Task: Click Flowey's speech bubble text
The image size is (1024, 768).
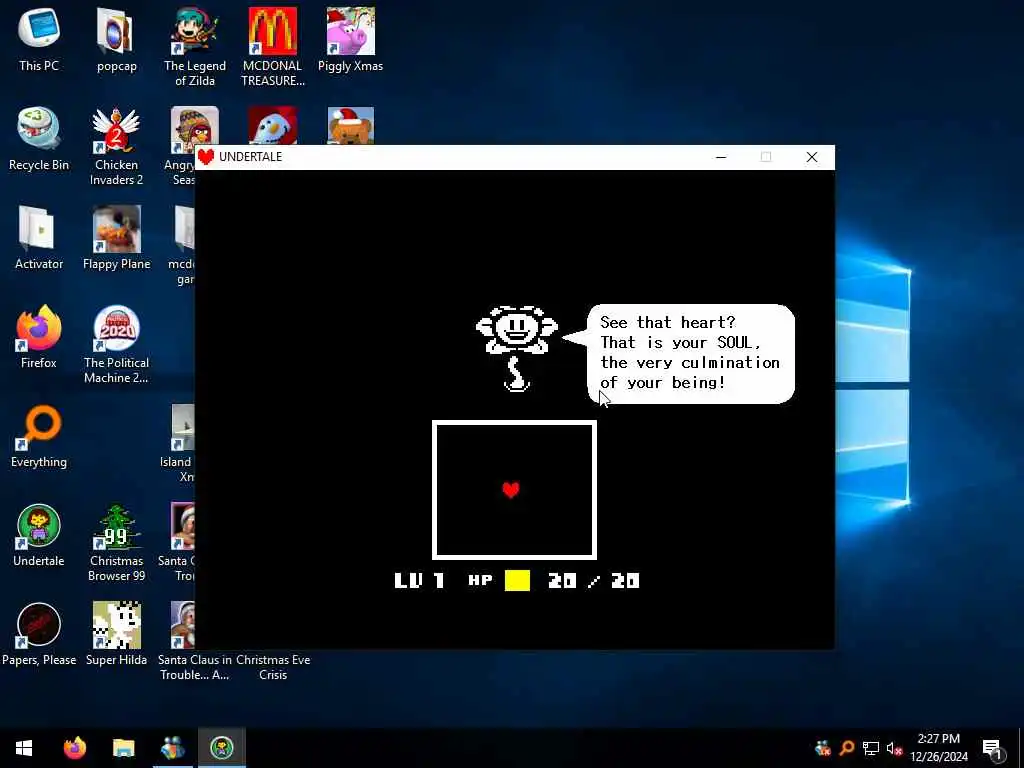Action: coord(690,353)
